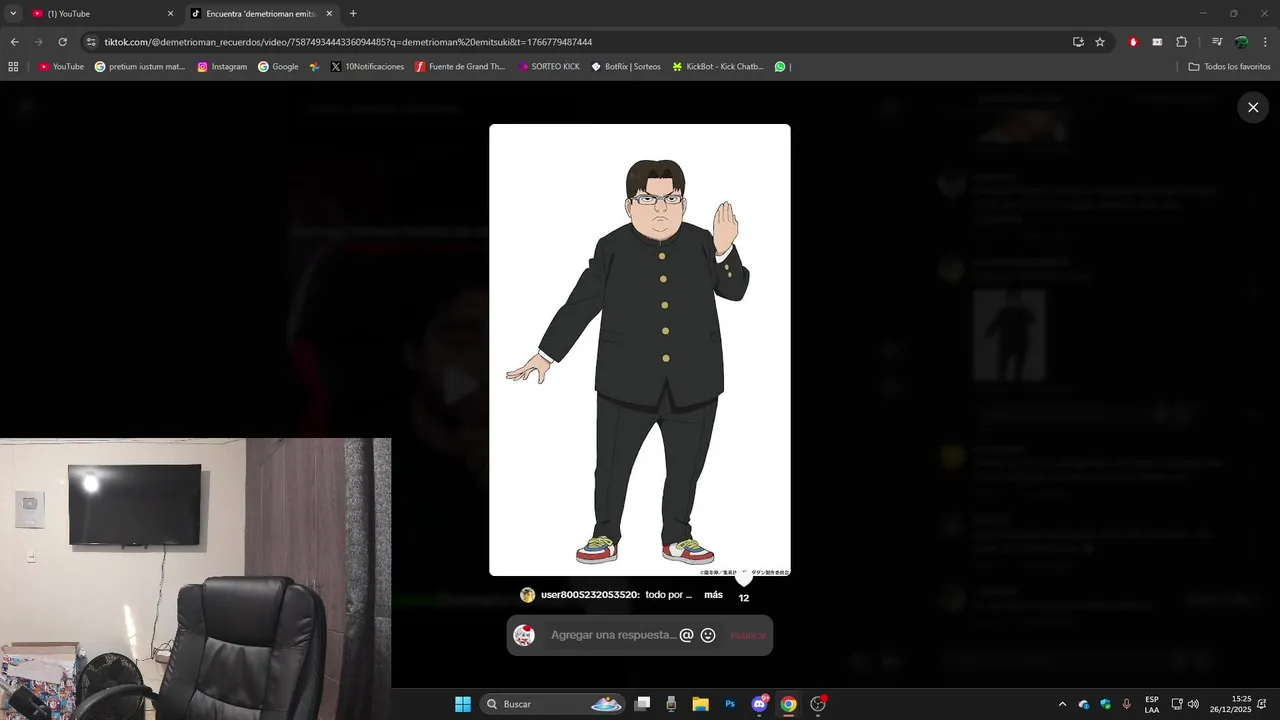
Task: Open the Extensions puzzle menu
Action: pyautogui.click(x=1182, y=42)
